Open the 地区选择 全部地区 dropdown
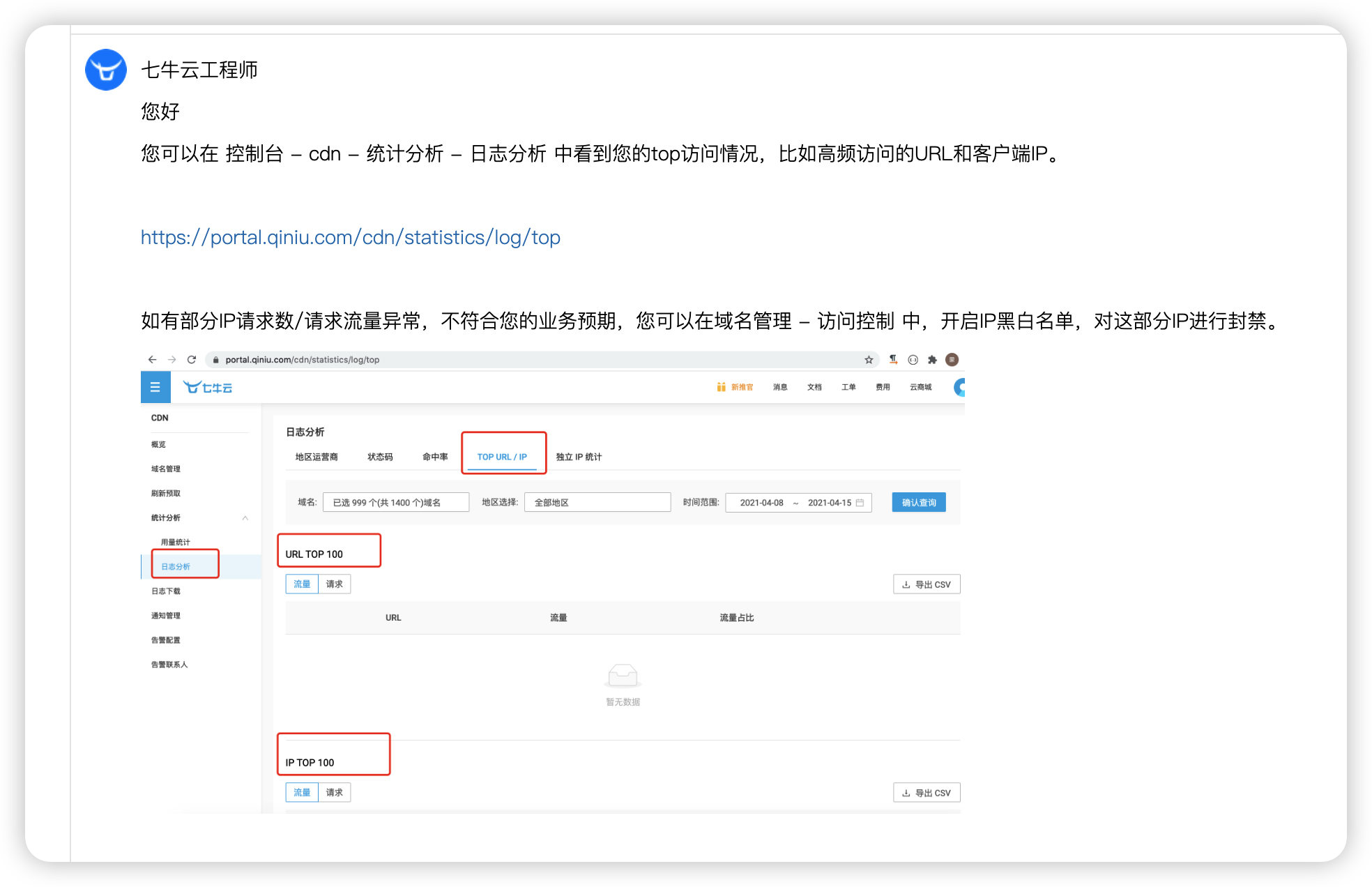Screen dimensions: 1372x887 coord(597,503)
